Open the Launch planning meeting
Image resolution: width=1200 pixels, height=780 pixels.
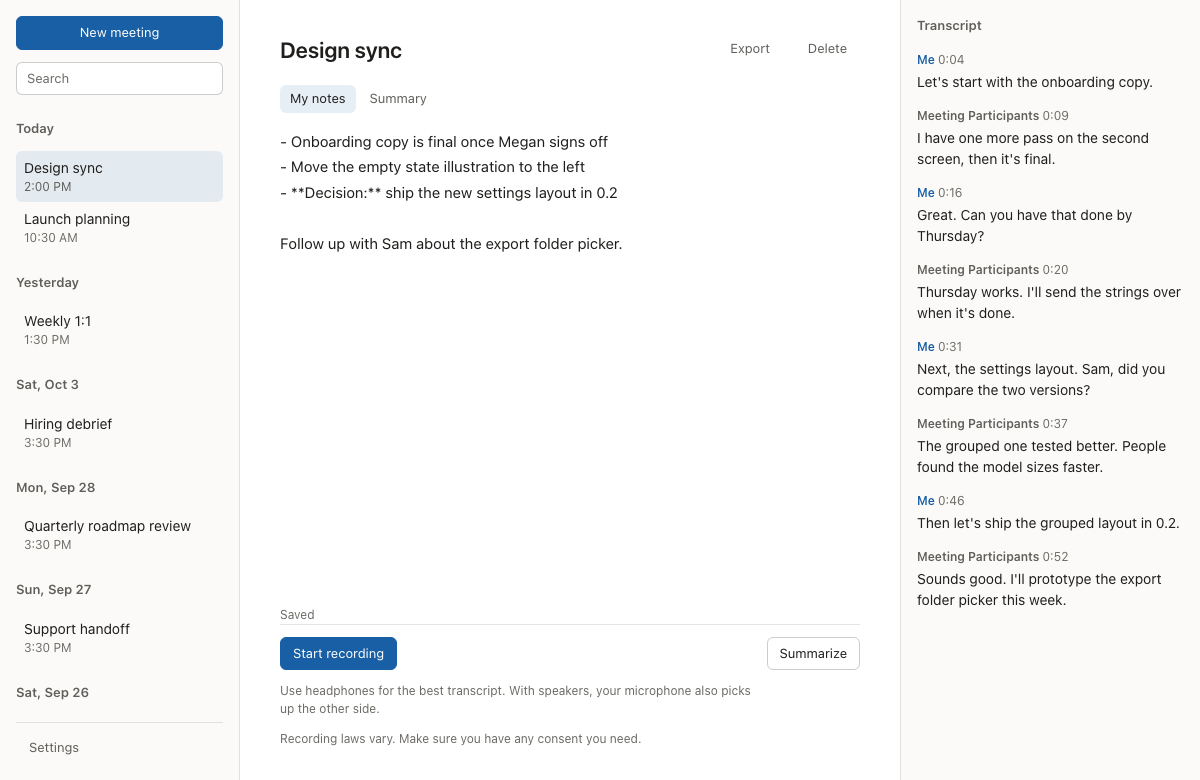[x=119, y=228]
